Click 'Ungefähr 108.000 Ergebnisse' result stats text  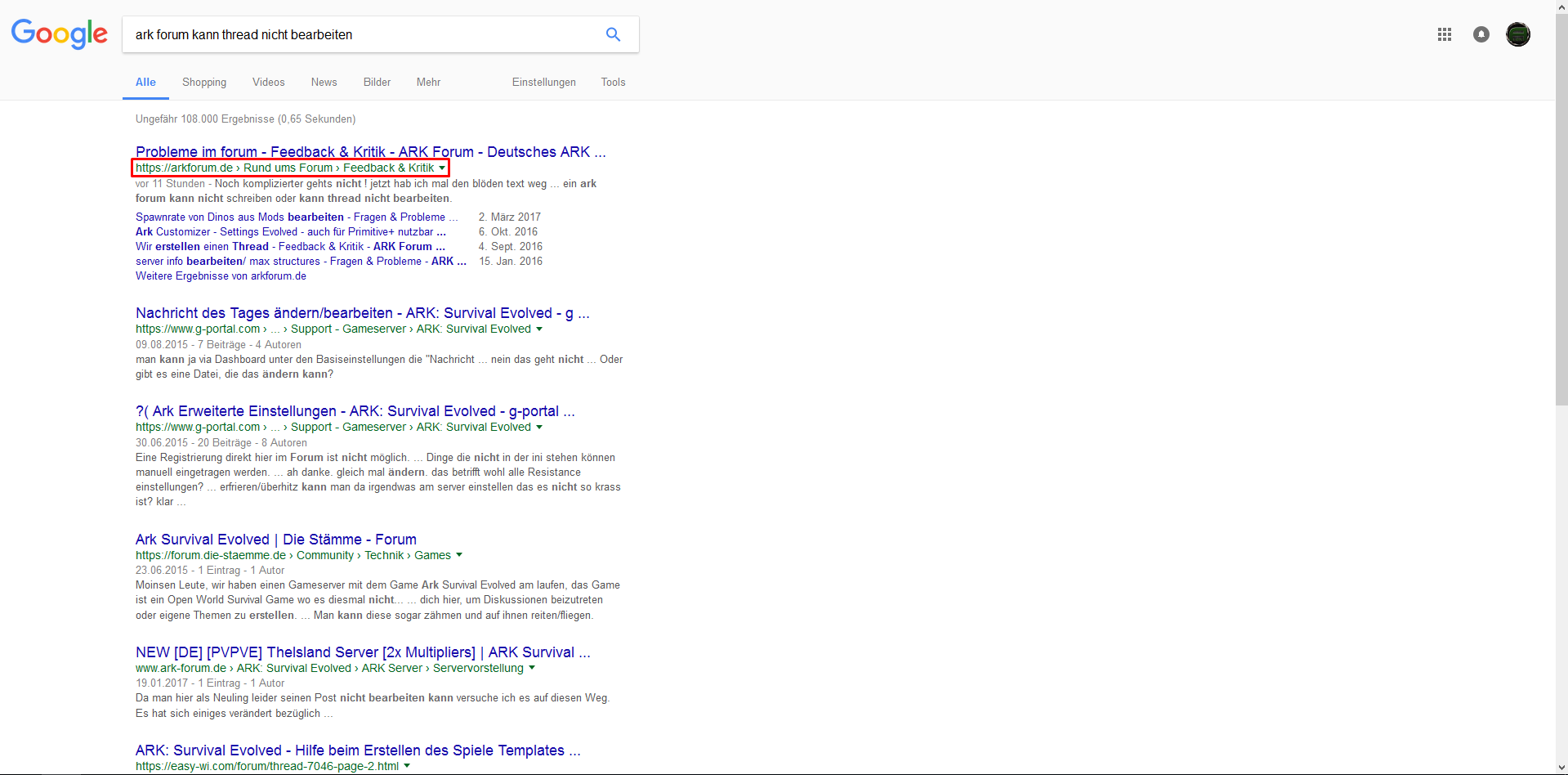tap(245, 119)
